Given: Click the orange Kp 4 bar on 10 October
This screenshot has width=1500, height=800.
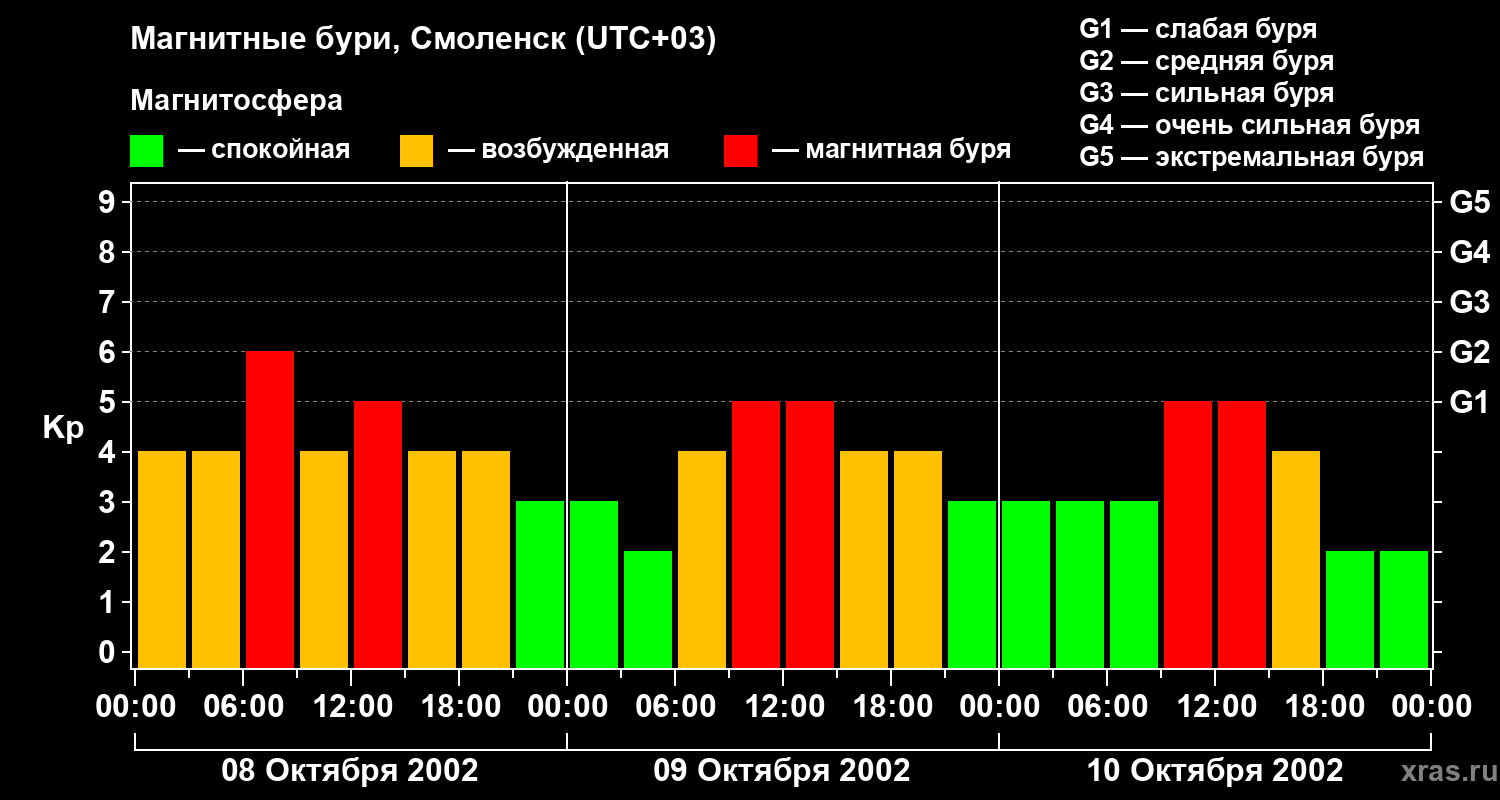Looking at the screenshot, I should (x=1296, y=560).
